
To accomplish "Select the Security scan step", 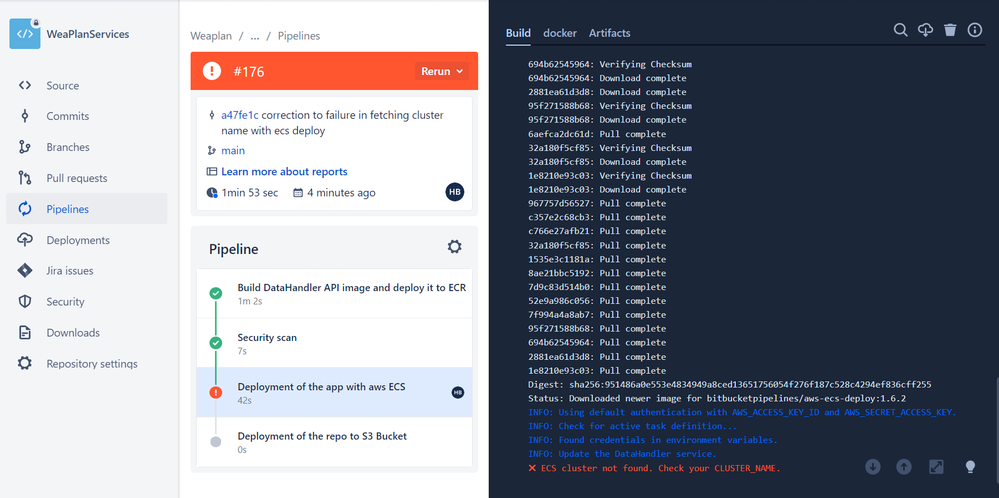I will 334,343.
